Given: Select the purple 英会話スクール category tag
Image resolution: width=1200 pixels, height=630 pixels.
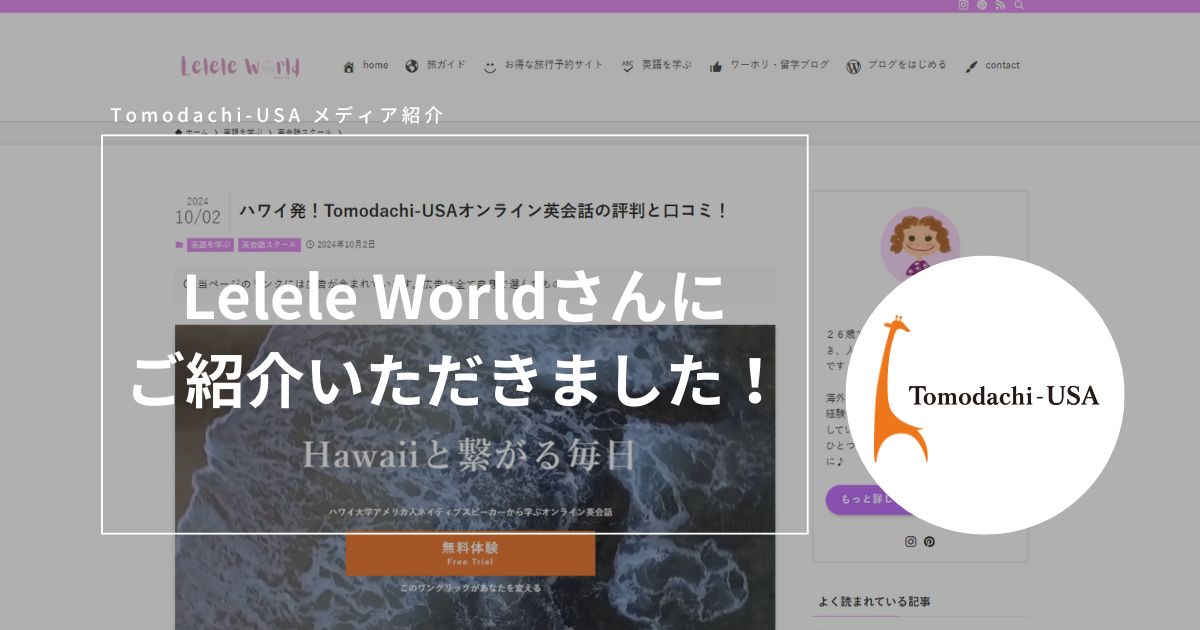Looking at the screenshot, I should (x=269, y=244).
